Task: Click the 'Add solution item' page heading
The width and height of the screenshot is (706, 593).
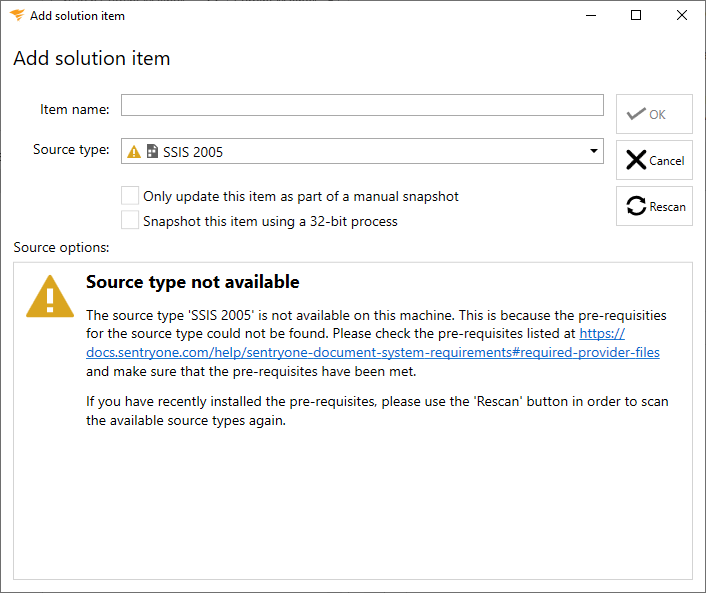Action: tap(92, 58)
